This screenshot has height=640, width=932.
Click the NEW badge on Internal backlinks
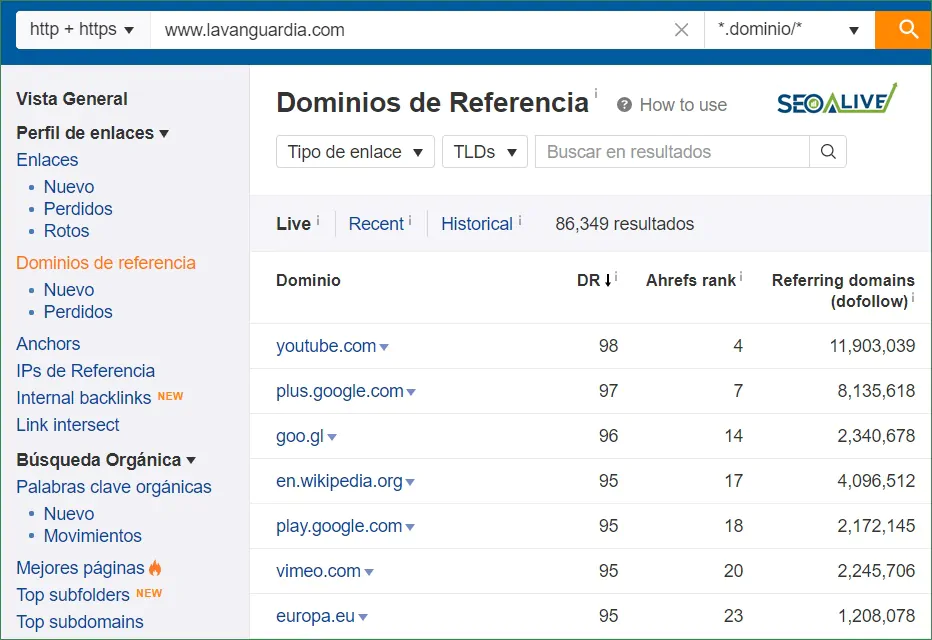(x=170, y=396)
